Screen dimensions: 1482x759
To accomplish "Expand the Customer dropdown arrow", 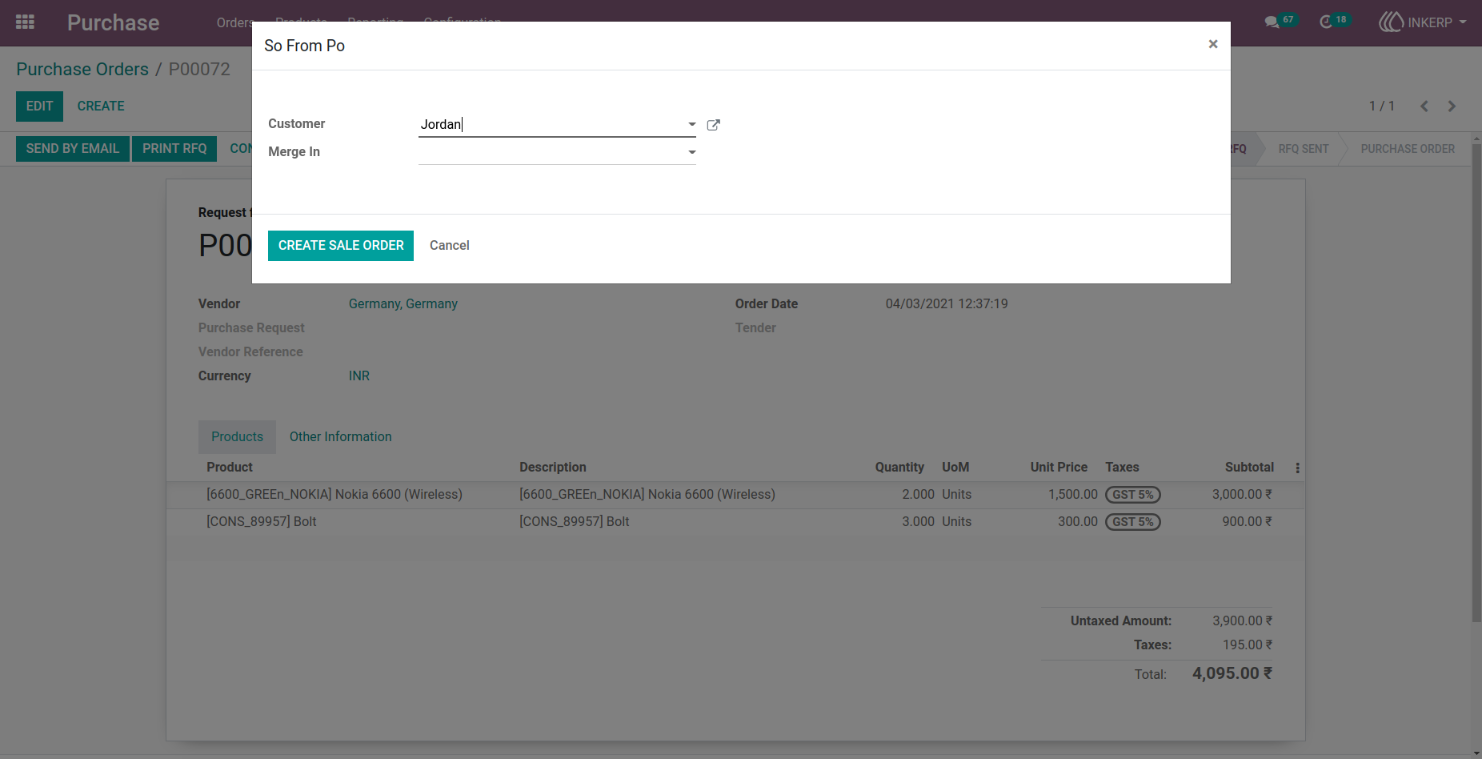I will click(691, 125).
